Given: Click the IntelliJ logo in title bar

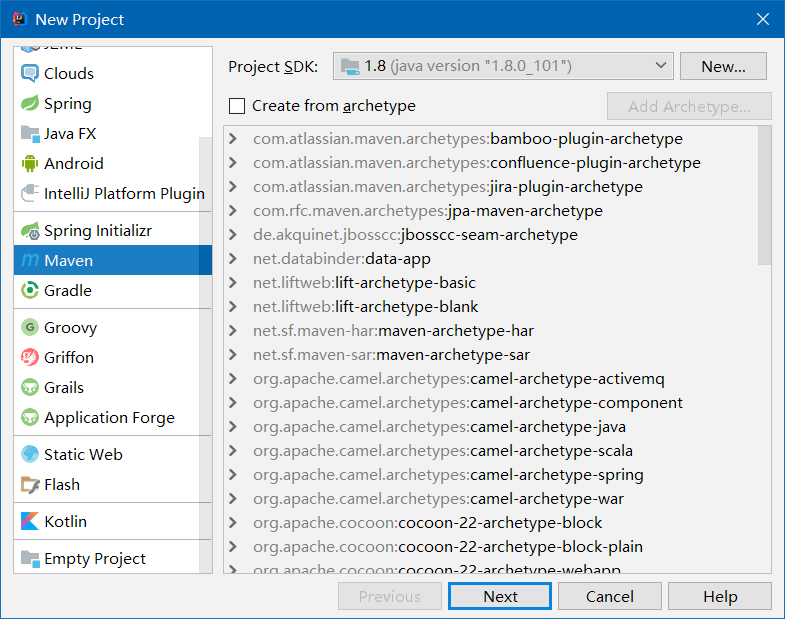Looking at the screenshot, I should pos(19,19).
